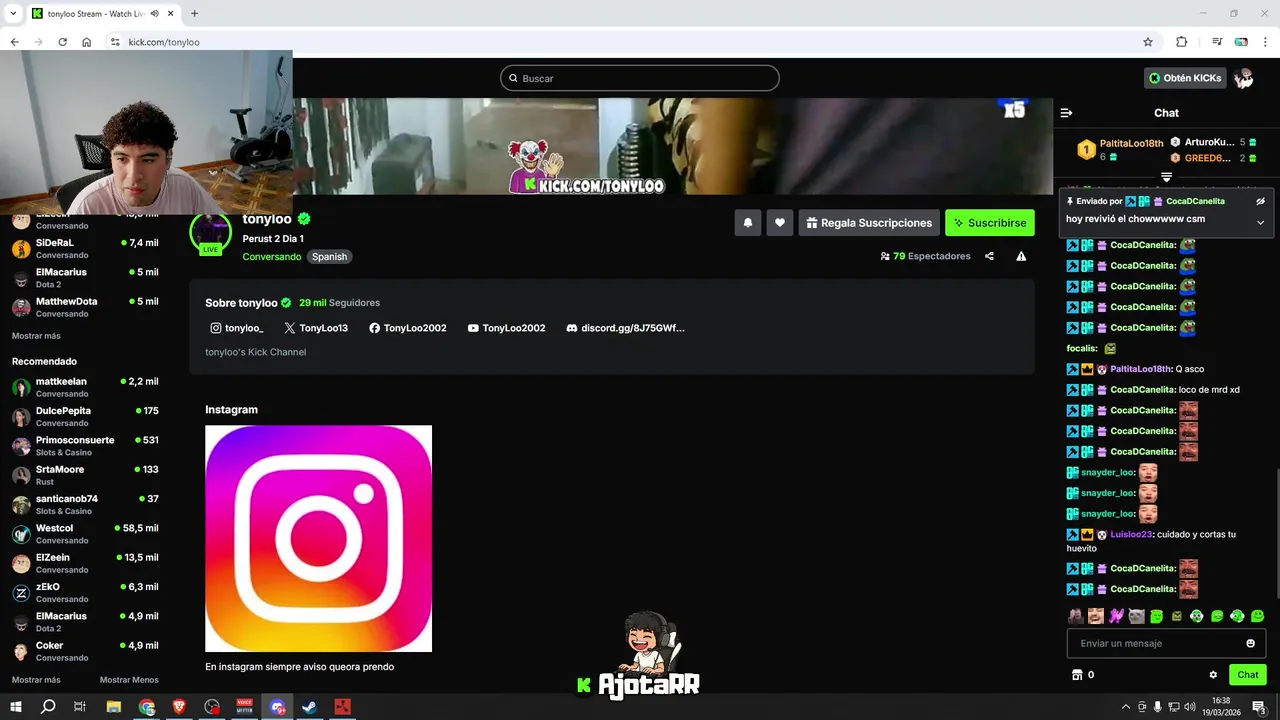Viewport: 1280px width, 720px height.
Task: Click the green Suscribirse button
Action: pyautogui.click(x=990, y=223)
